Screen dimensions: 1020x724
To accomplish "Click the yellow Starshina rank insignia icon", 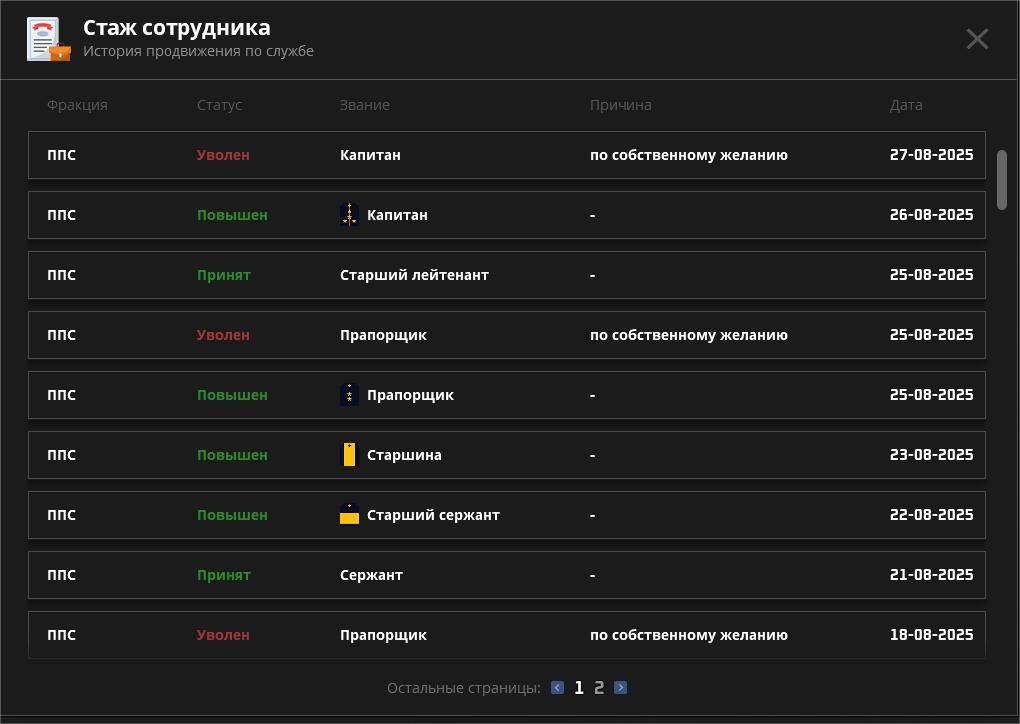I will point(349,455).
